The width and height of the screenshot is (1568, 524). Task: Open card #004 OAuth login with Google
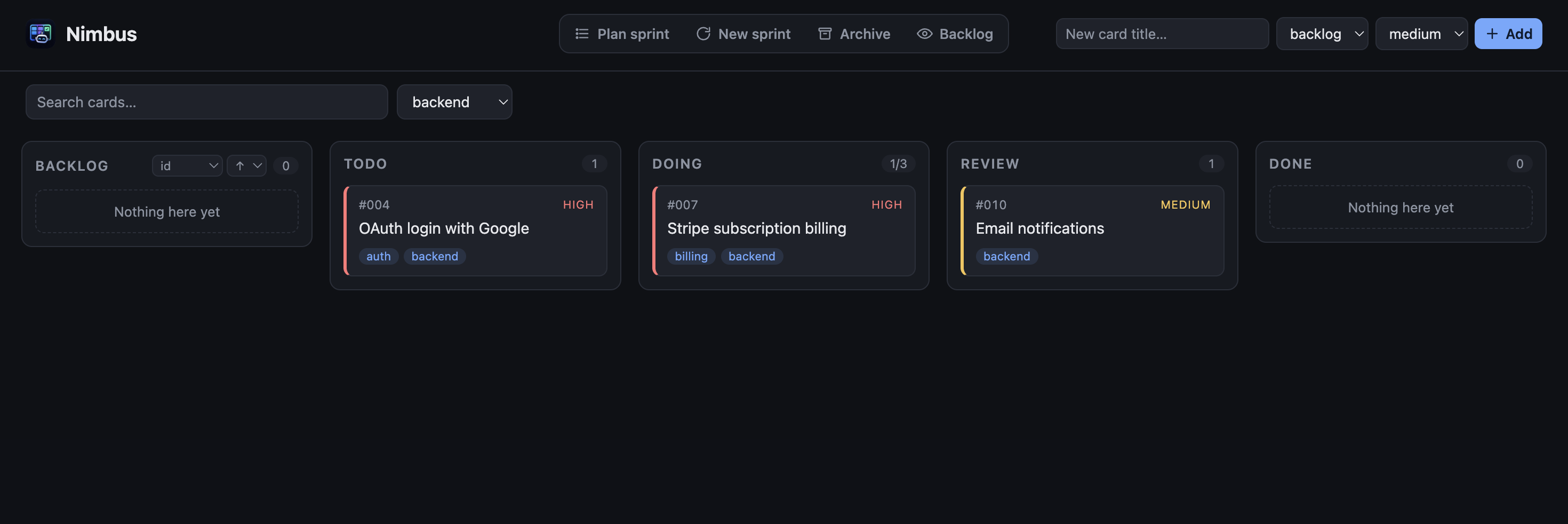pyautogui.click(x=475, y=231)
